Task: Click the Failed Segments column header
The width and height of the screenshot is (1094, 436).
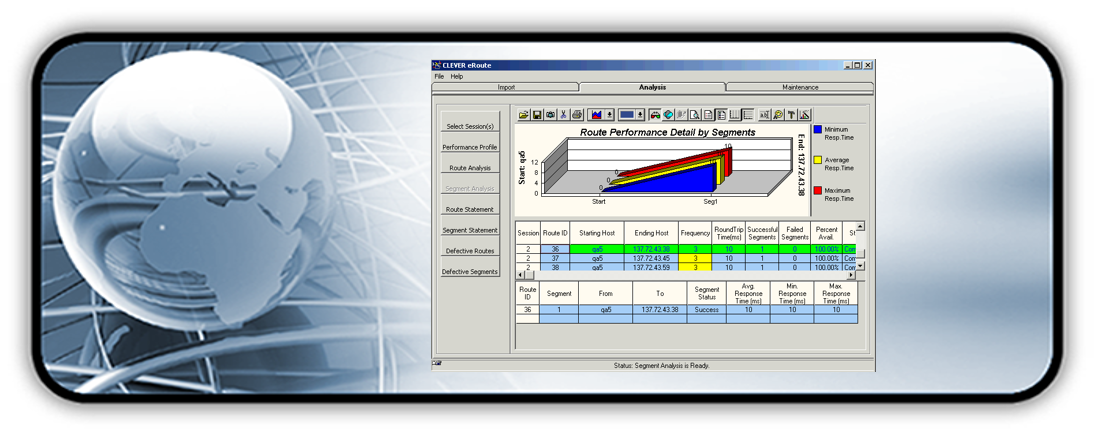Action: click(x=795, y=233)
